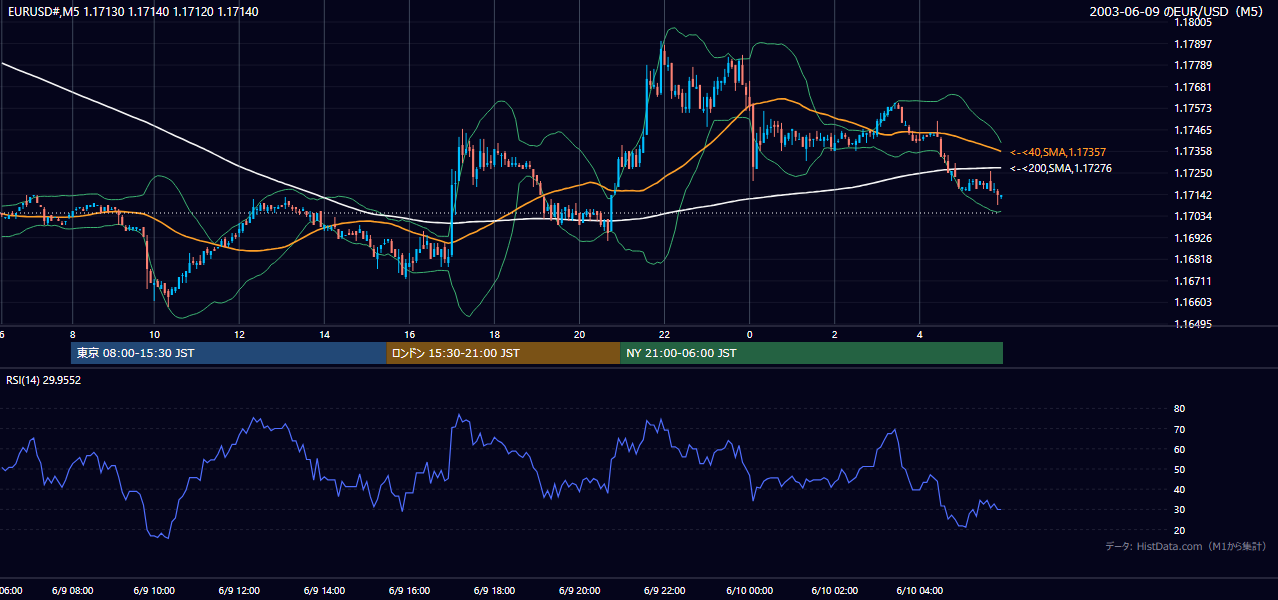Click price axis label 1.17681
The width and height of the screenshot is (1278, 600).
click(x=1191, y=87)
